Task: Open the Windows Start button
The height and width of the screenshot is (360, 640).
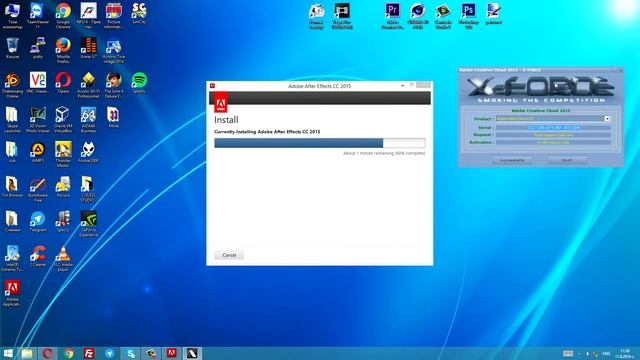Action: (x=8, y=353)
